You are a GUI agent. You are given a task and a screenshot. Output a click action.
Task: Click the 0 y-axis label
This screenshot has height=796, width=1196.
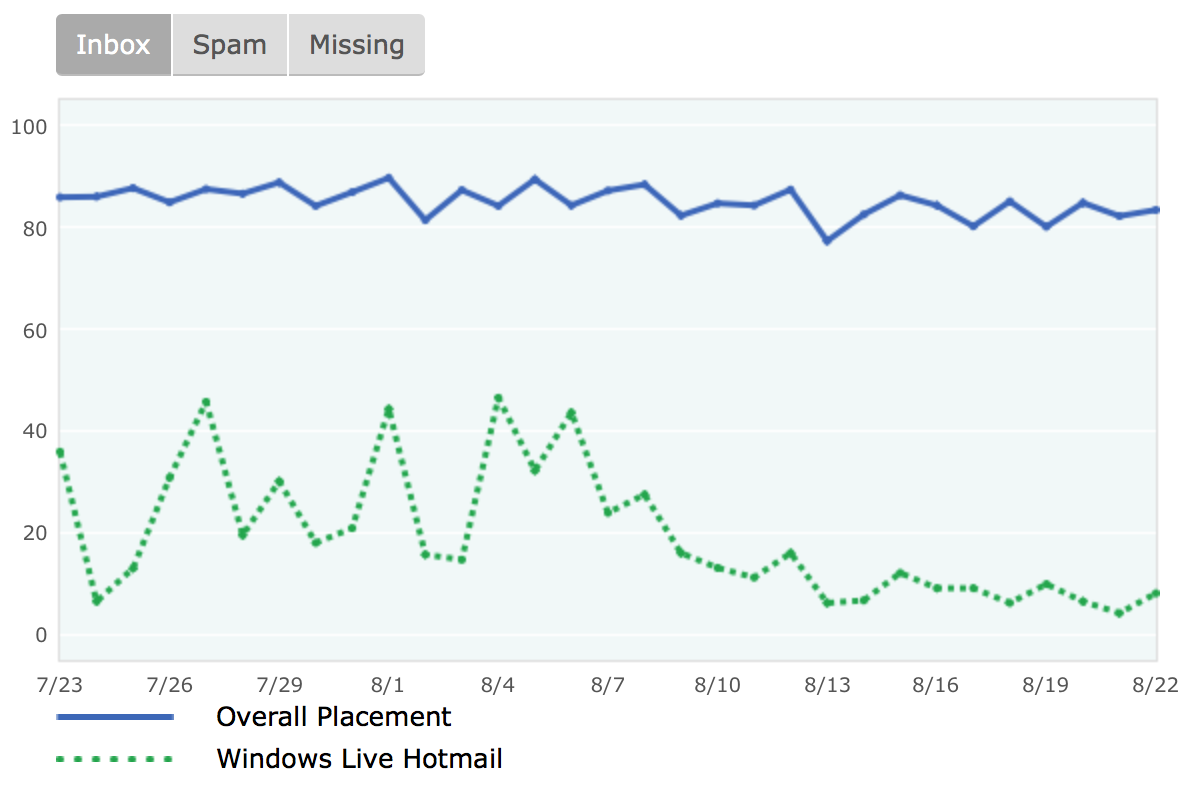click(x=41, y=635)
